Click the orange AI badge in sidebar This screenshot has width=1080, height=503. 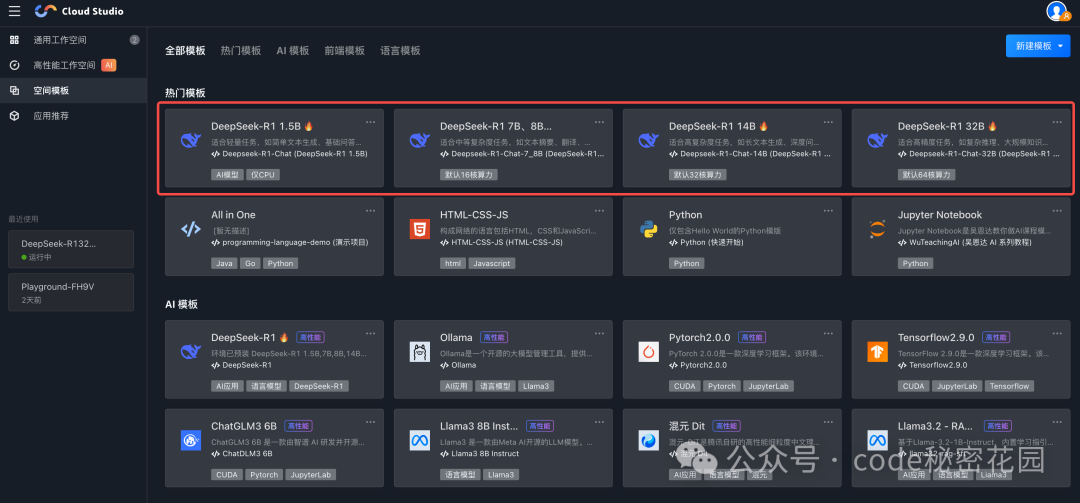(109, 65)
